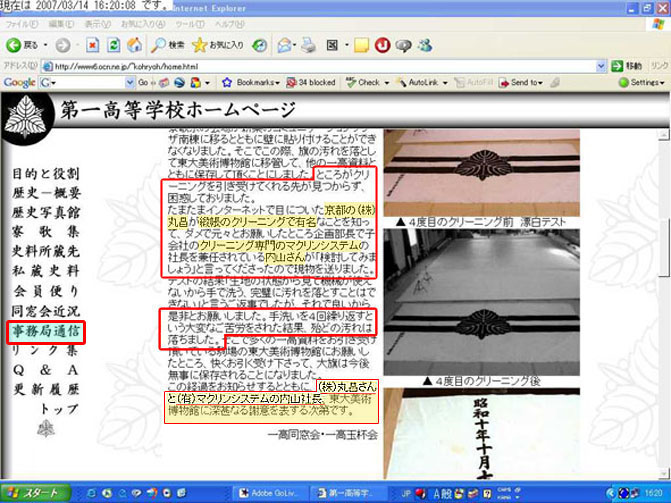This screenshot has height=503, width=671.
Task: Expand the Google search box dropdown
Action: click(130, 83)
